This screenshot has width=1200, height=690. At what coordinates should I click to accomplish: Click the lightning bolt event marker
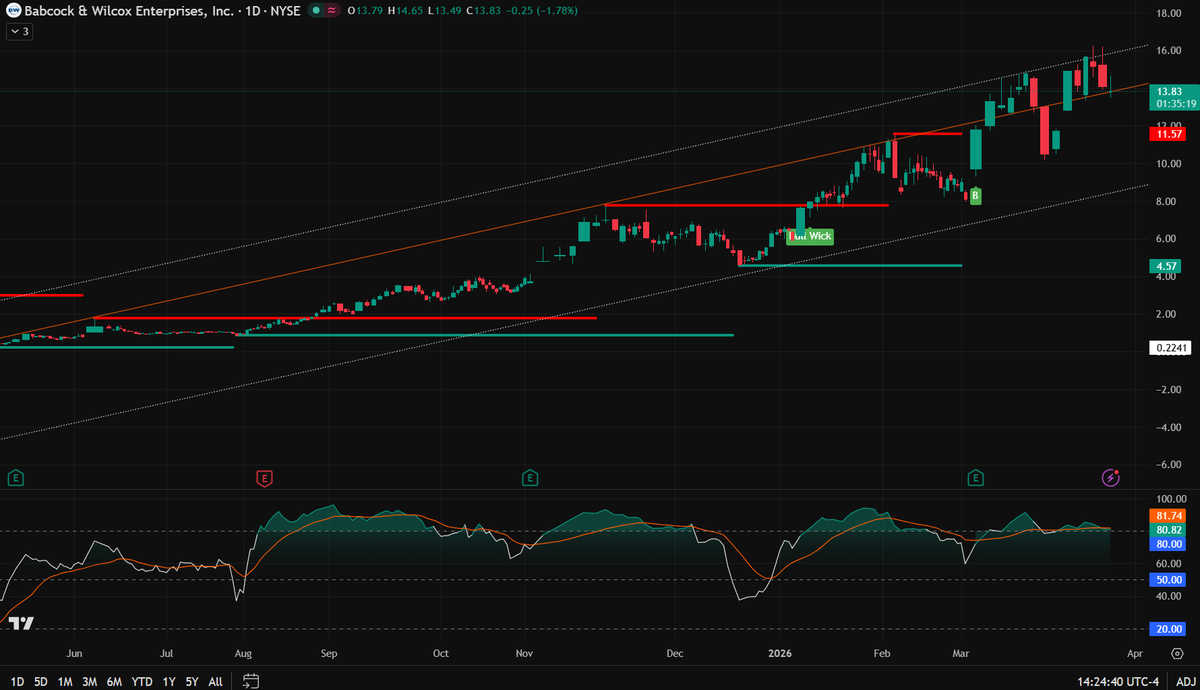tap(1110, 478)
